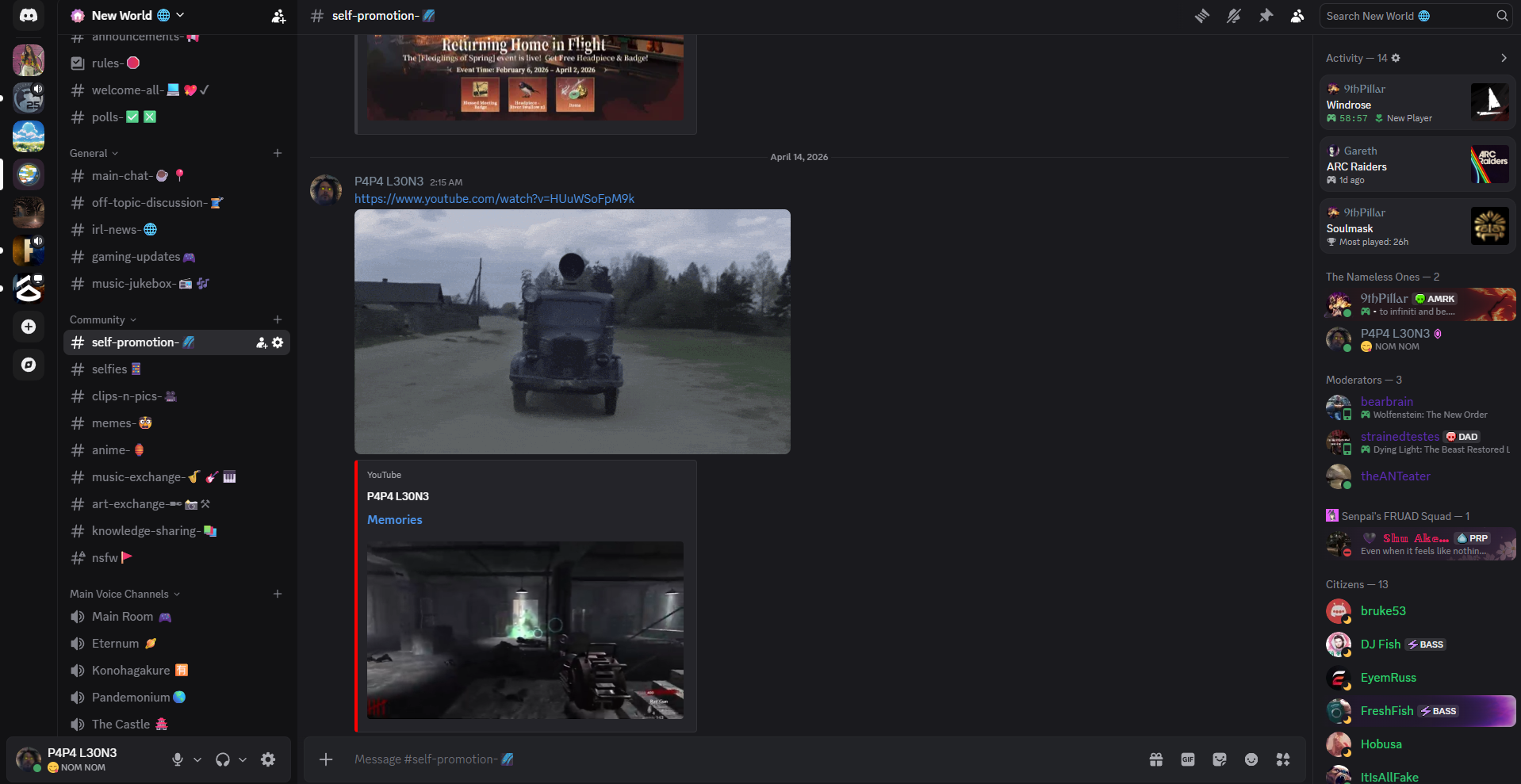This screenshot has height=784, width=1521.
Task: Open the sticker picker
Action: [1220, 759]
